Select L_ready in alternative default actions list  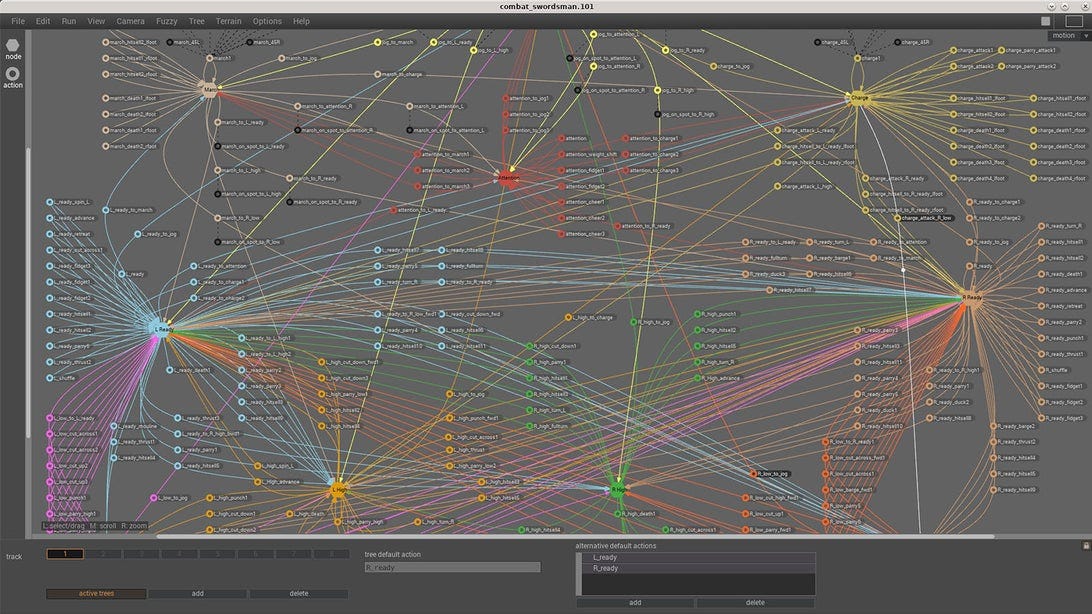[x=698, y=558]
